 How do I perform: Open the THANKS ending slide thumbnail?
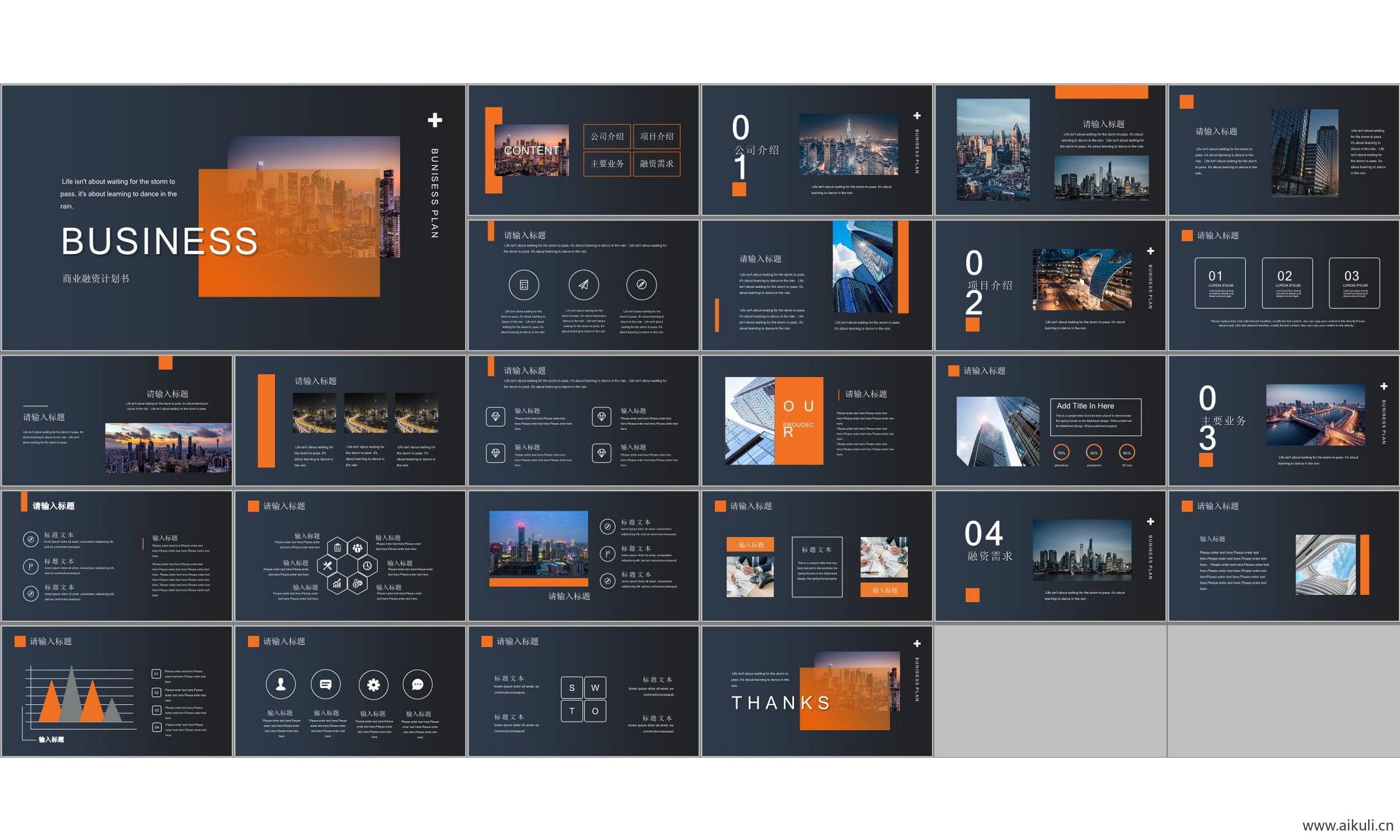[x=816, y=691]
